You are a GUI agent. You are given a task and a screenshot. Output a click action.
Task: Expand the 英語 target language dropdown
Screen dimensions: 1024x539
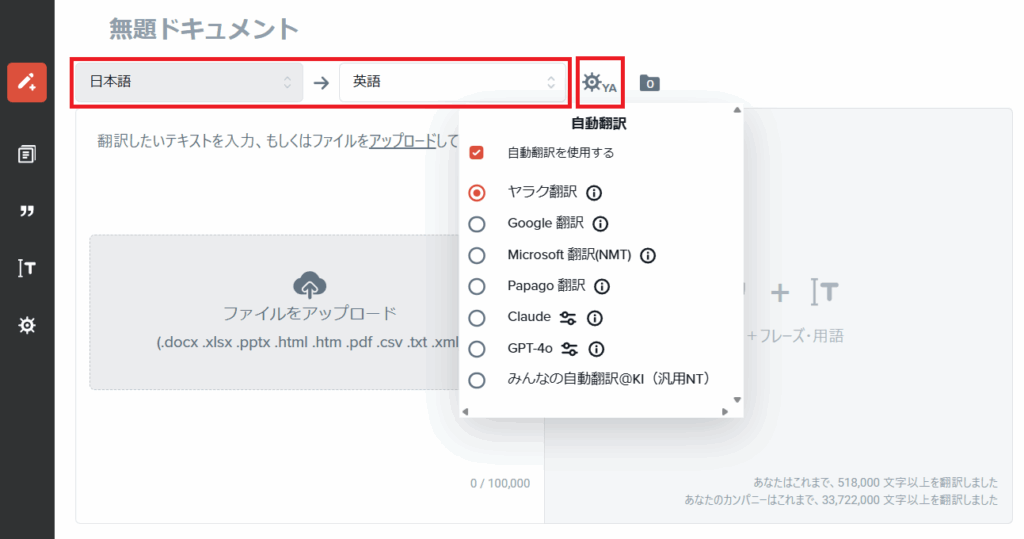pos(453,82)
